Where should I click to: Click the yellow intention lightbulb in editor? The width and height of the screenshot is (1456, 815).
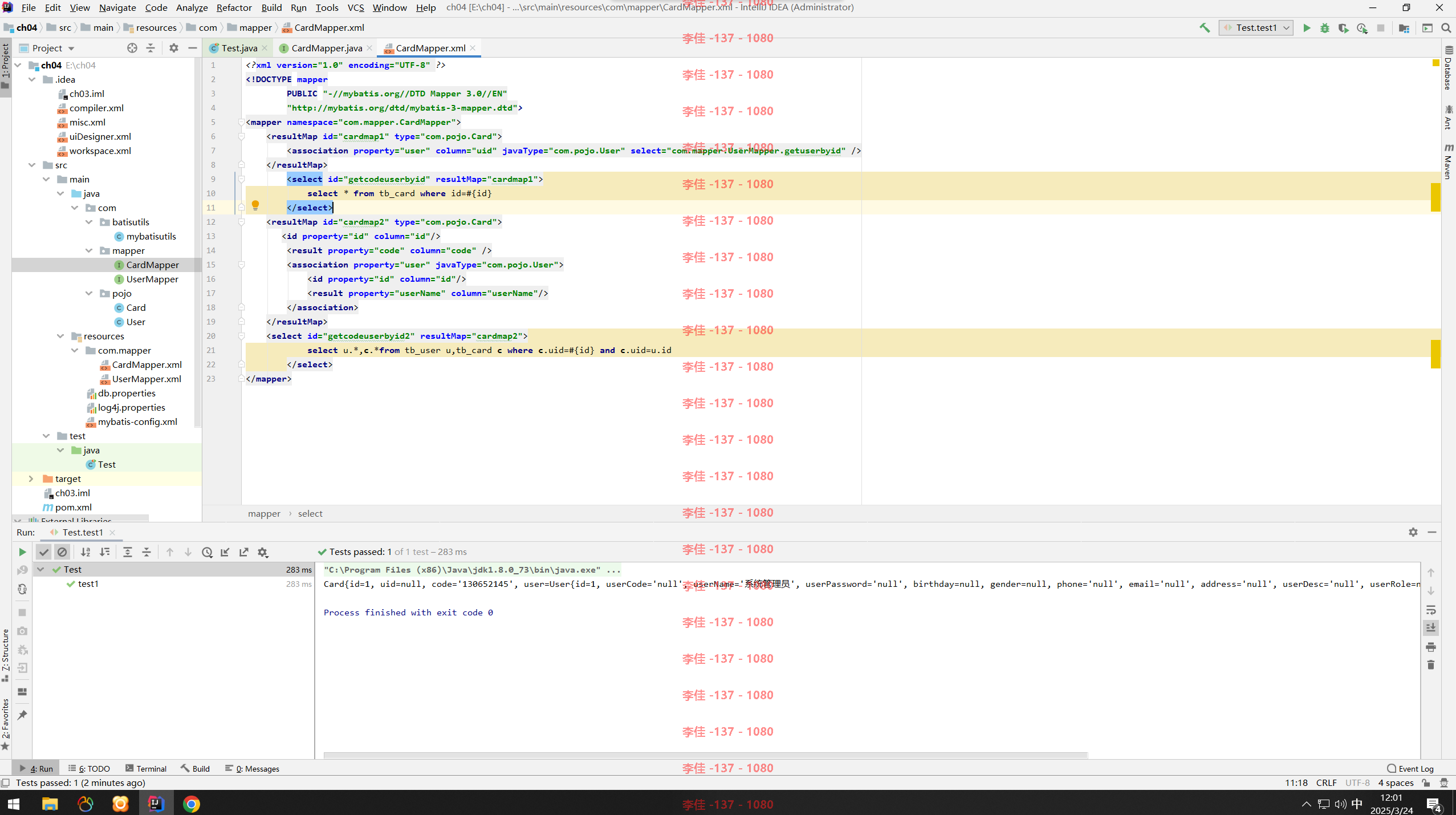[255, 205]
